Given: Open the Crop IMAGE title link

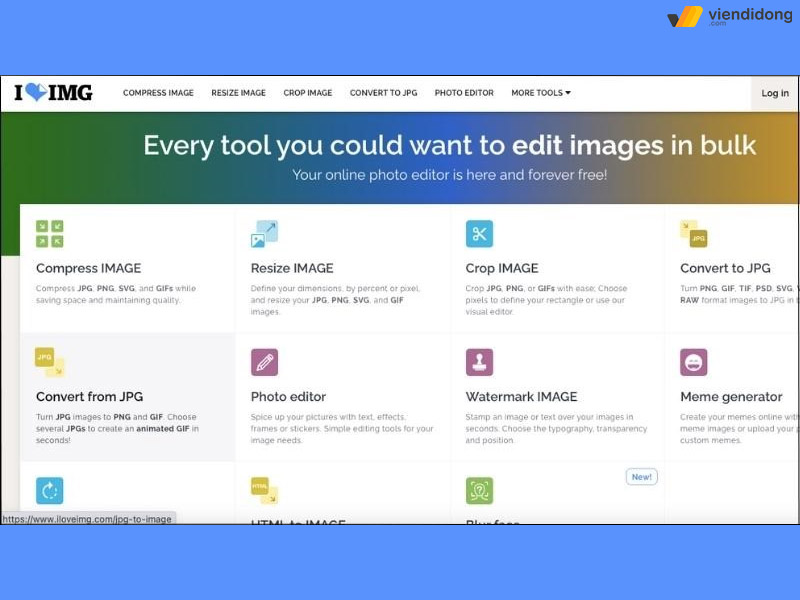Looking at the screenshot, I should (x=502, y=268).
